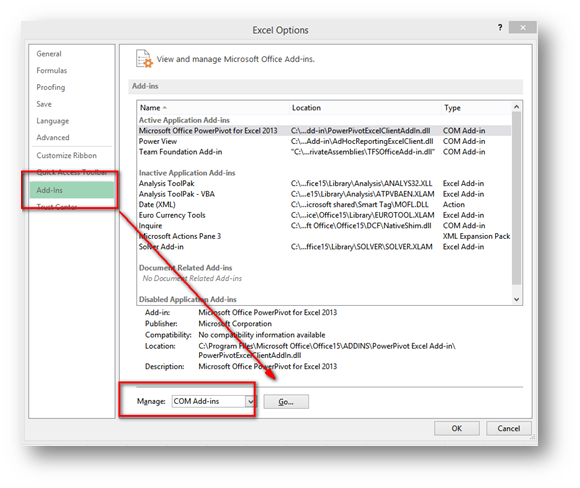Click the add-ins list vertical scrollbar

516,198
